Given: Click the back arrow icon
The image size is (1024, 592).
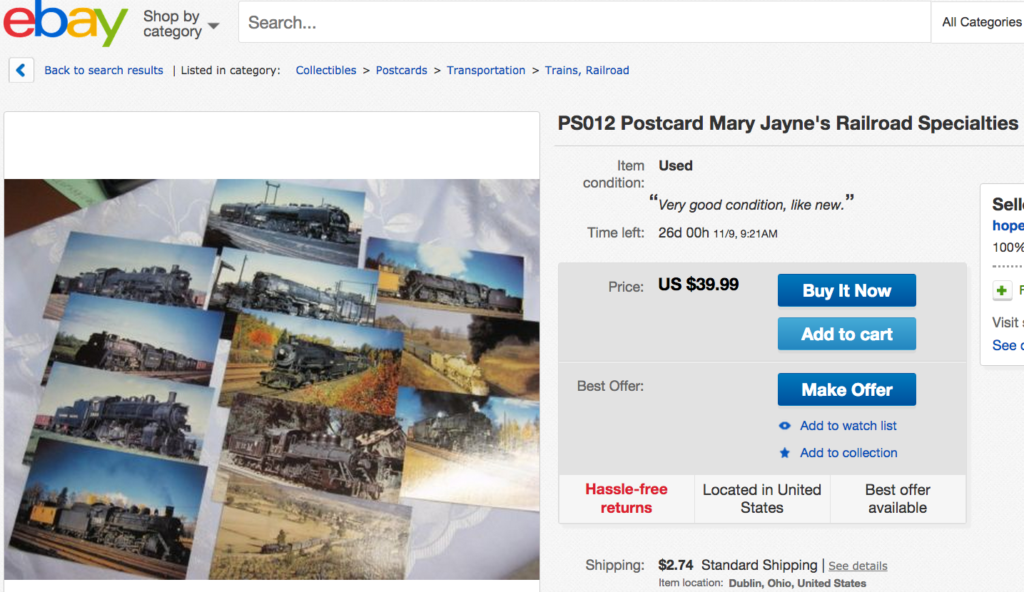Looking at the screenshot, I should coord(22,70).
